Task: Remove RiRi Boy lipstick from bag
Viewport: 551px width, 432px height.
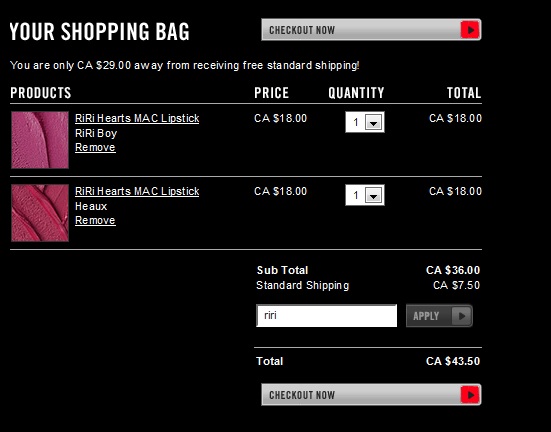Action: [95, 147]
